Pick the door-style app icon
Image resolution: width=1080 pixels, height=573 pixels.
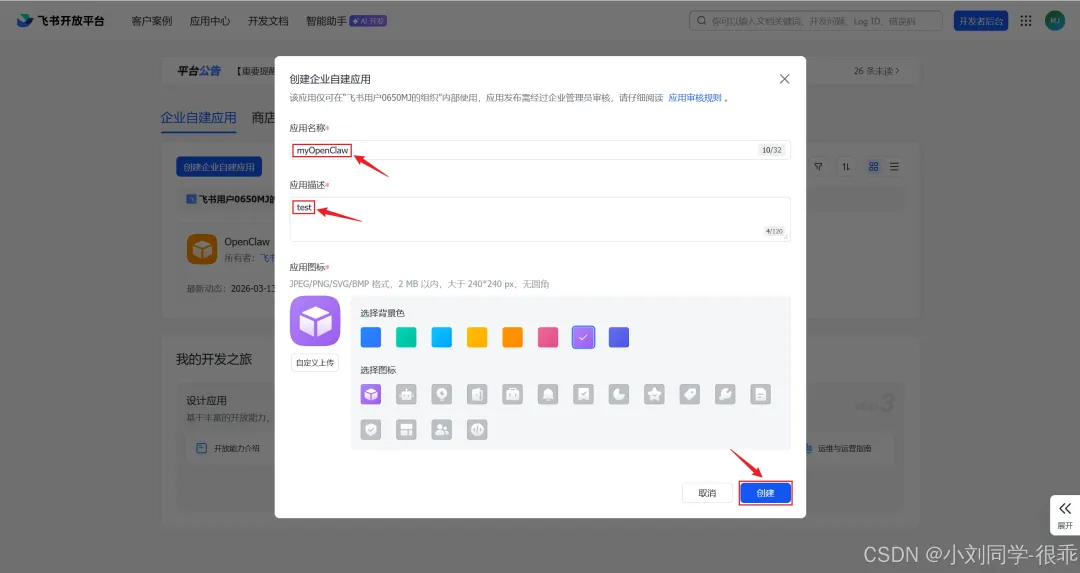477,395
